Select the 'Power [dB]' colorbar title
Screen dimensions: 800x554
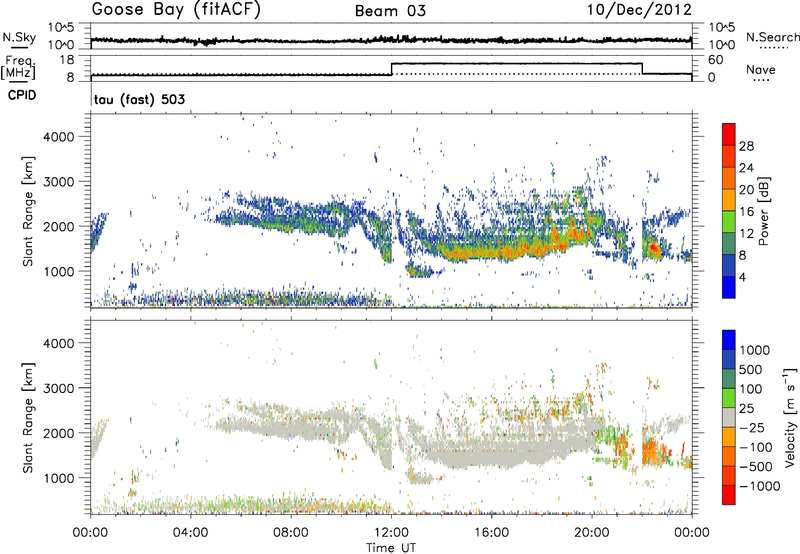pos(763,211)
